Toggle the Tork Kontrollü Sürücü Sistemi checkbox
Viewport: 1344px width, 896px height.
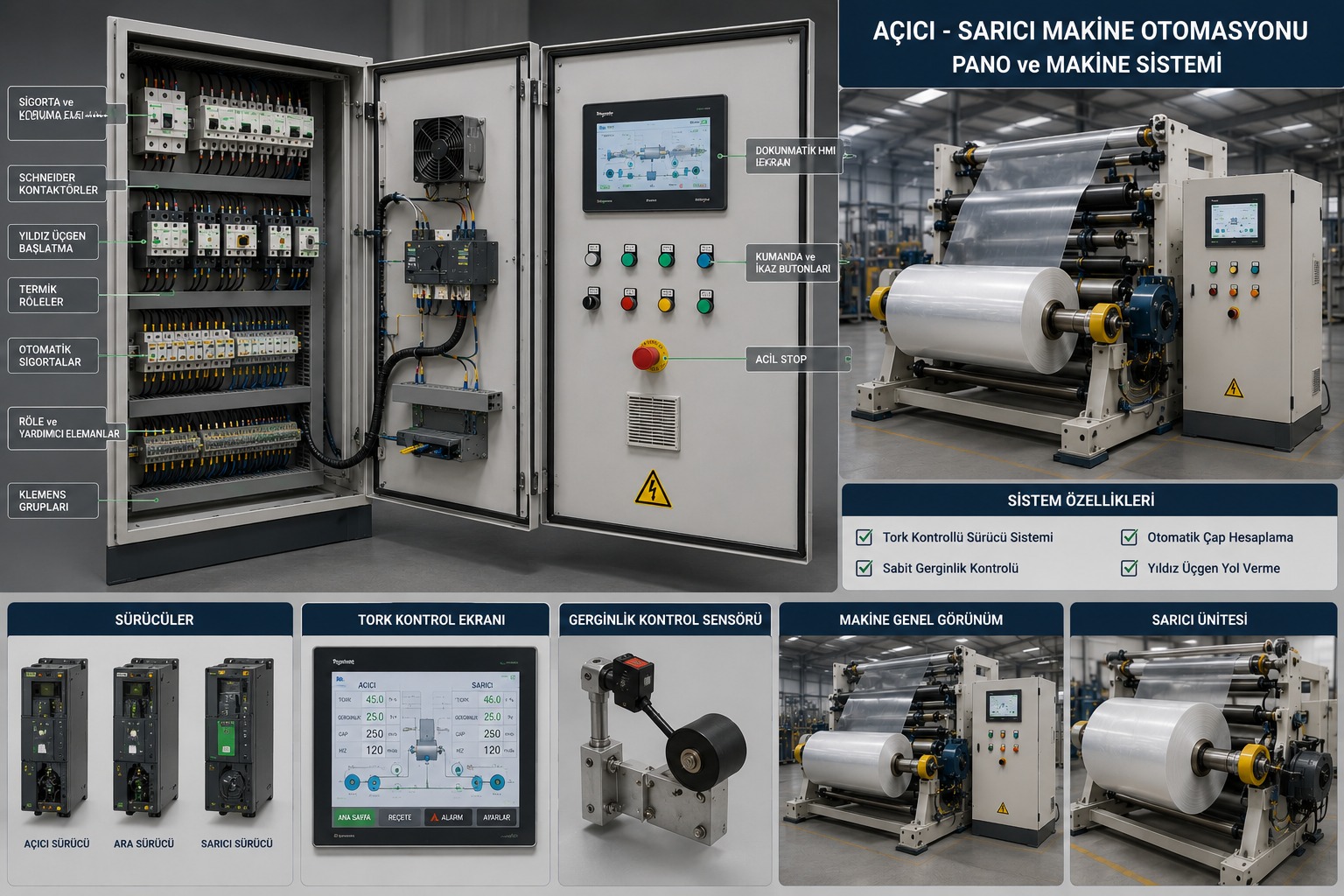tap(864, 537)
